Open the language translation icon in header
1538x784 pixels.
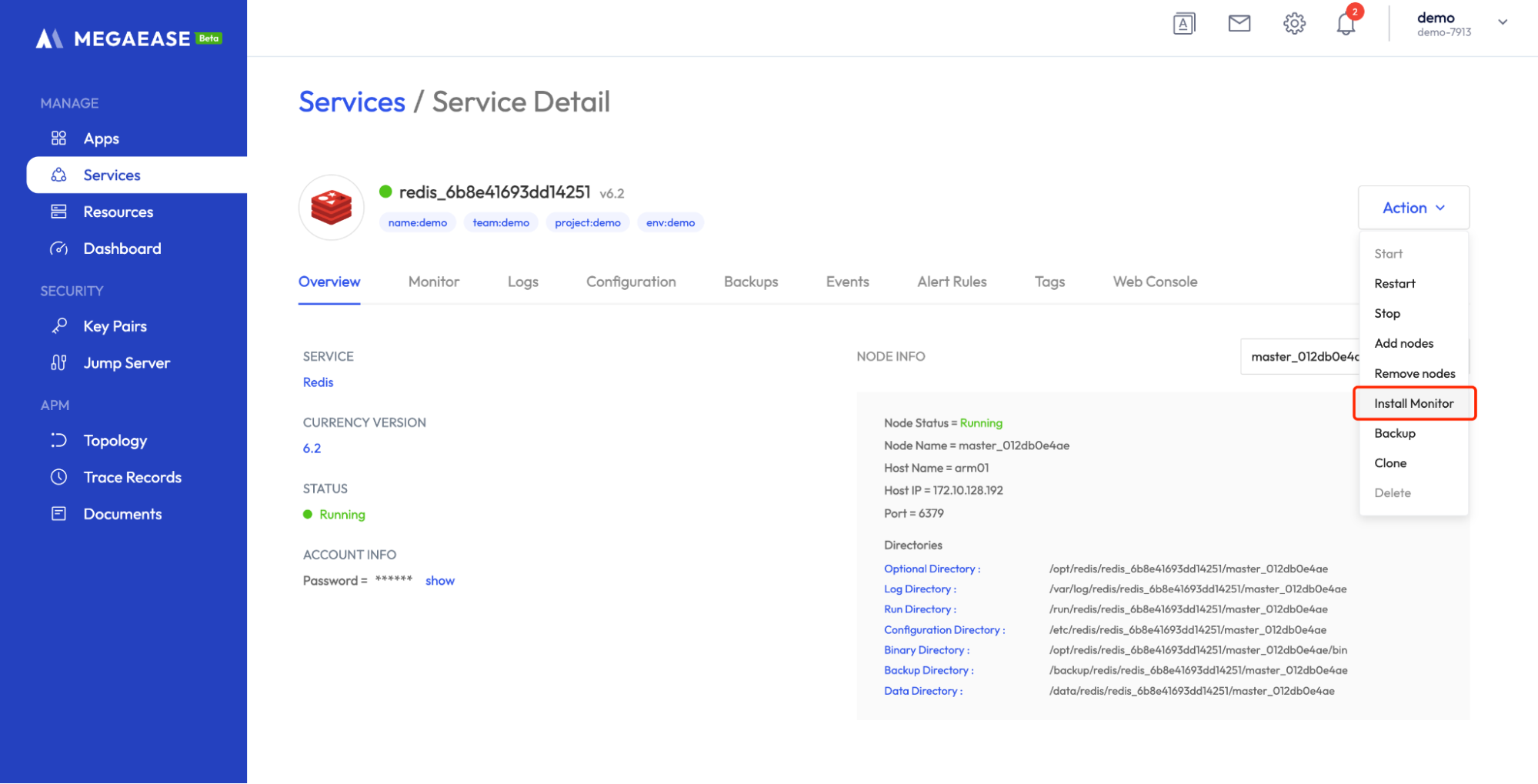1184,24
